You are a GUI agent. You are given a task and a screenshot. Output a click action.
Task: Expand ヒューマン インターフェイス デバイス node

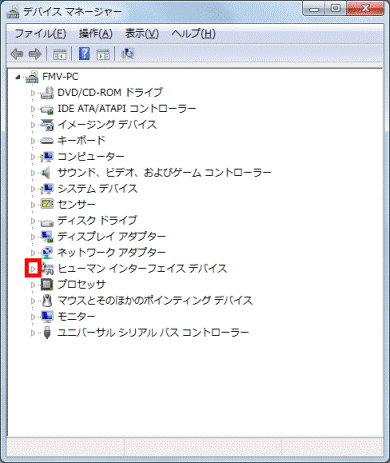click(33, 268)
